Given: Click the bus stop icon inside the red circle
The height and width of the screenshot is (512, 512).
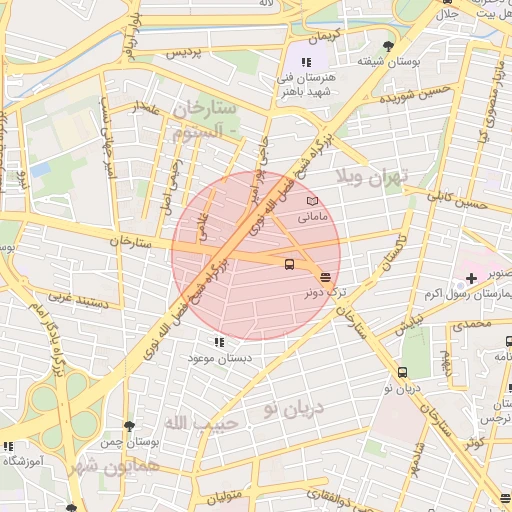Looking at the screenshot, I should pyautogui.click(x=289, y=264).
